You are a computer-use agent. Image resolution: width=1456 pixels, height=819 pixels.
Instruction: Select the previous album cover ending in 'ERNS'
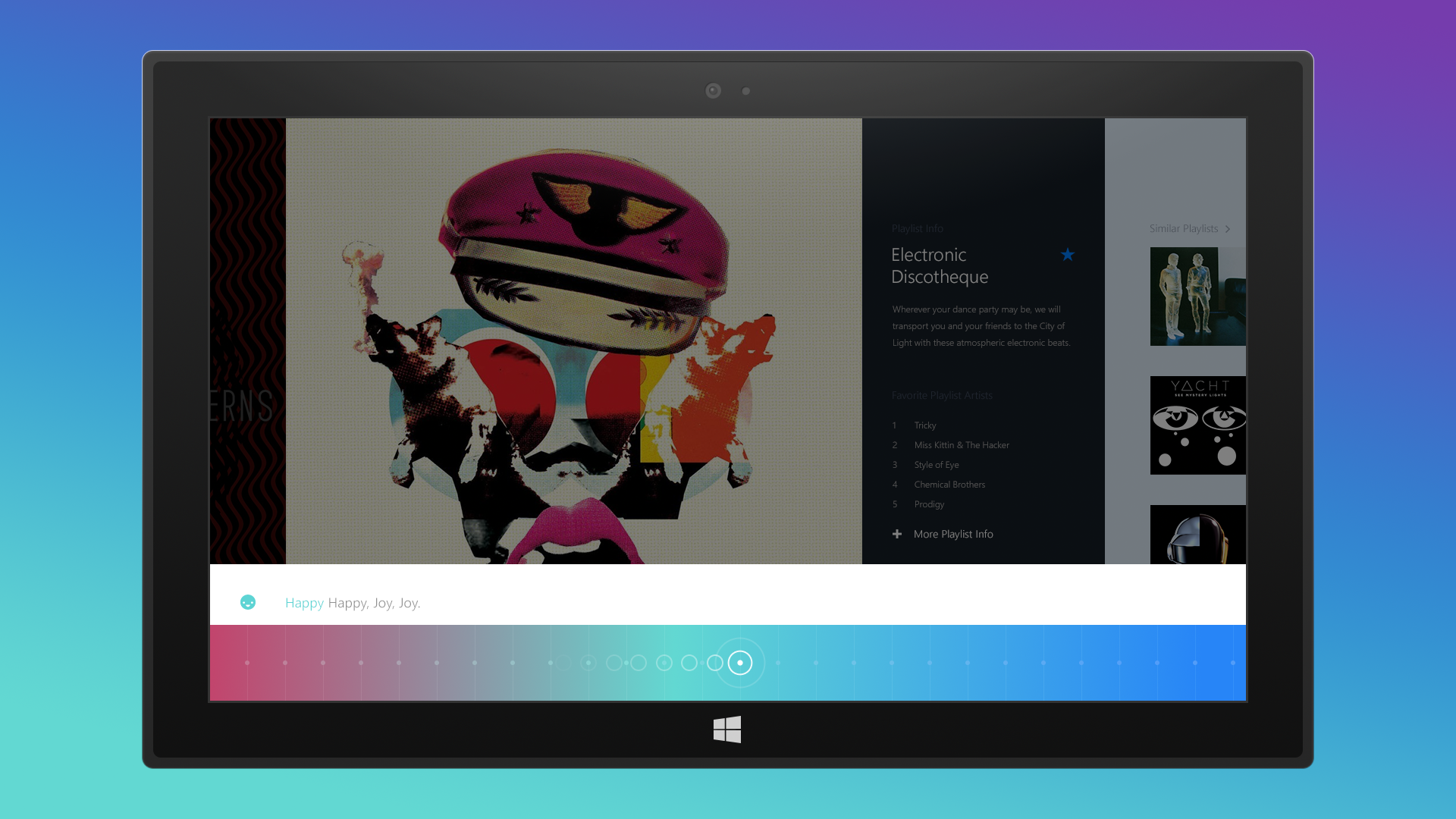248,341
